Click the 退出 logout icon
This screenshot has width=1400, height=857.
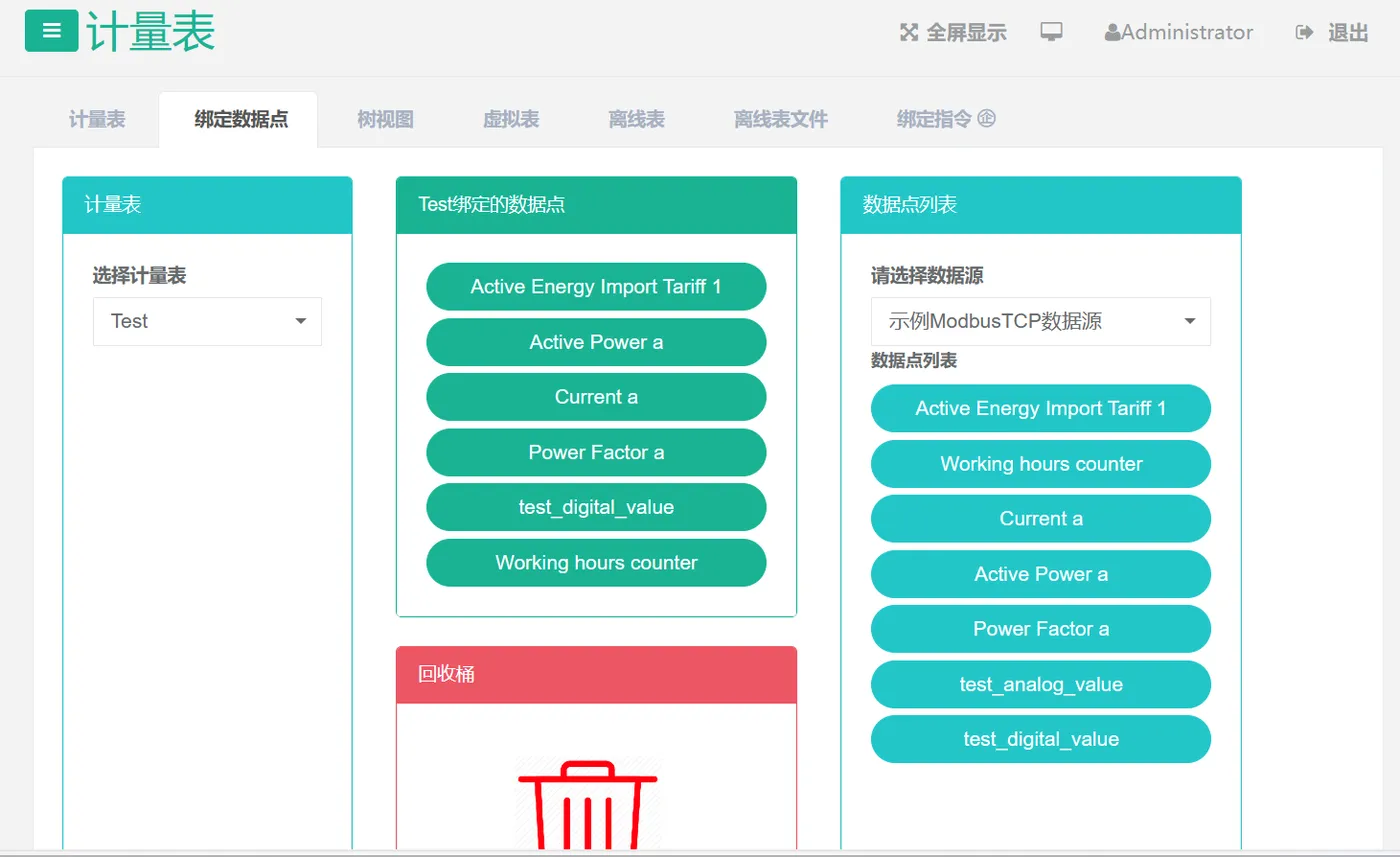click(1303, 31)
